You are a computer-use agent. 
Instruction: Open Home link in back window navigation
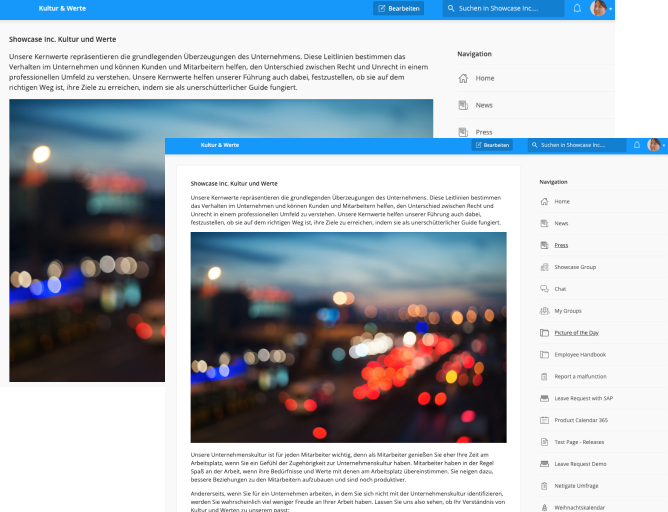tap(485, 78)
